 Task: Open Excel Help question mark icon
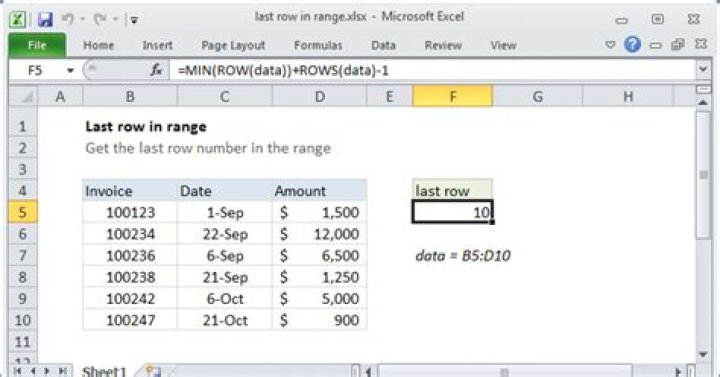click(x=632, y=45)
